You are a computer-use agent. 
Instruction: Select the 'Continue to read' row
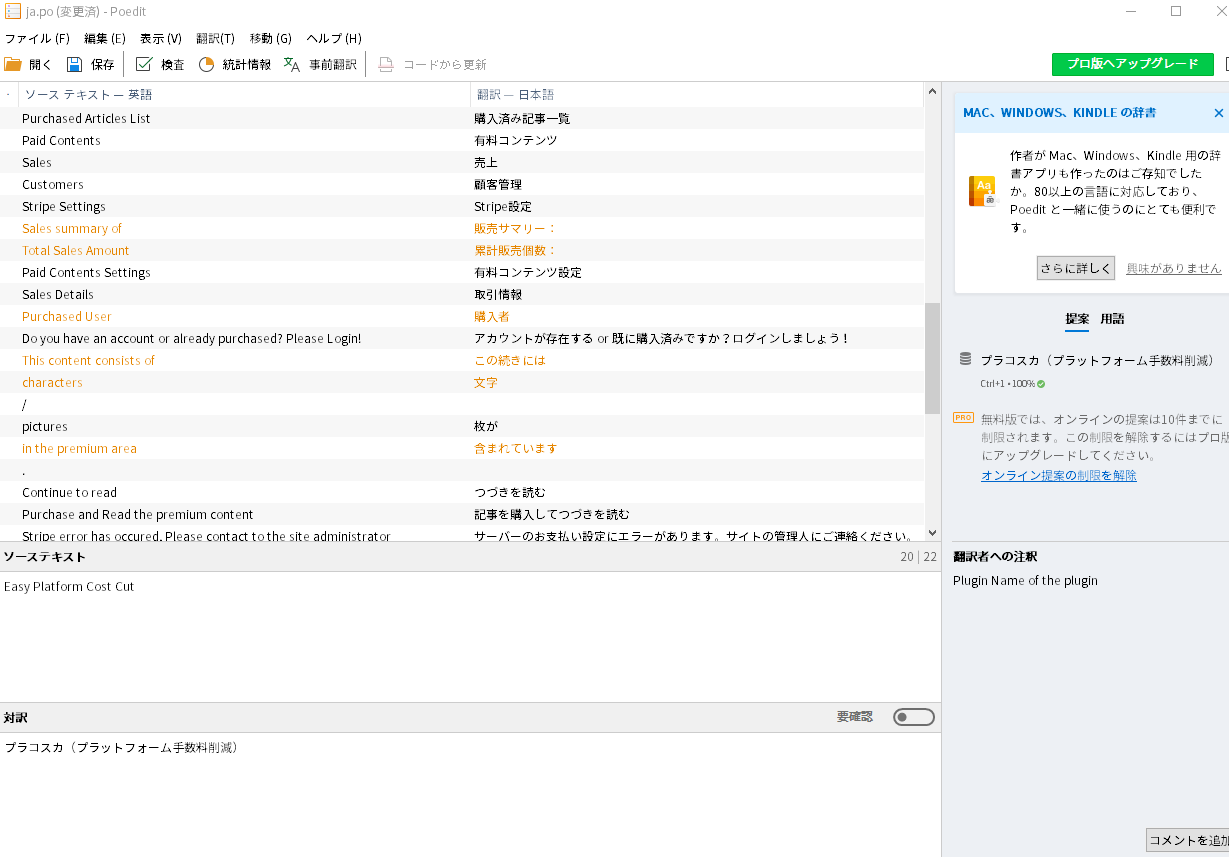462,492
